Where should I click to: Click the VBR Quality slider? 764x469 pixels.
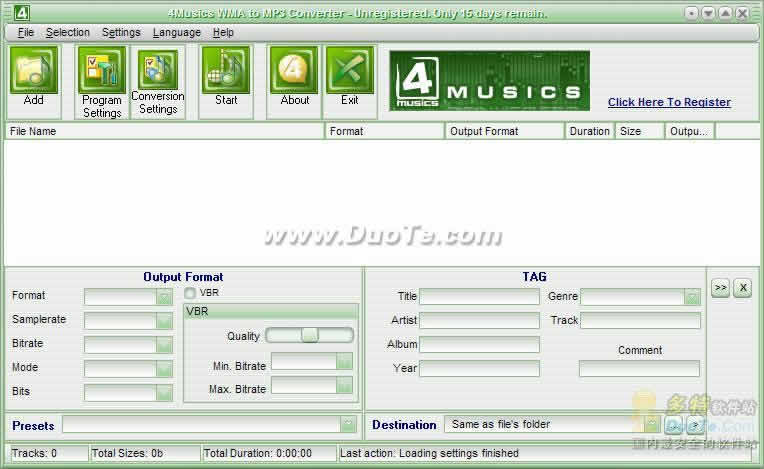point(309,336)
